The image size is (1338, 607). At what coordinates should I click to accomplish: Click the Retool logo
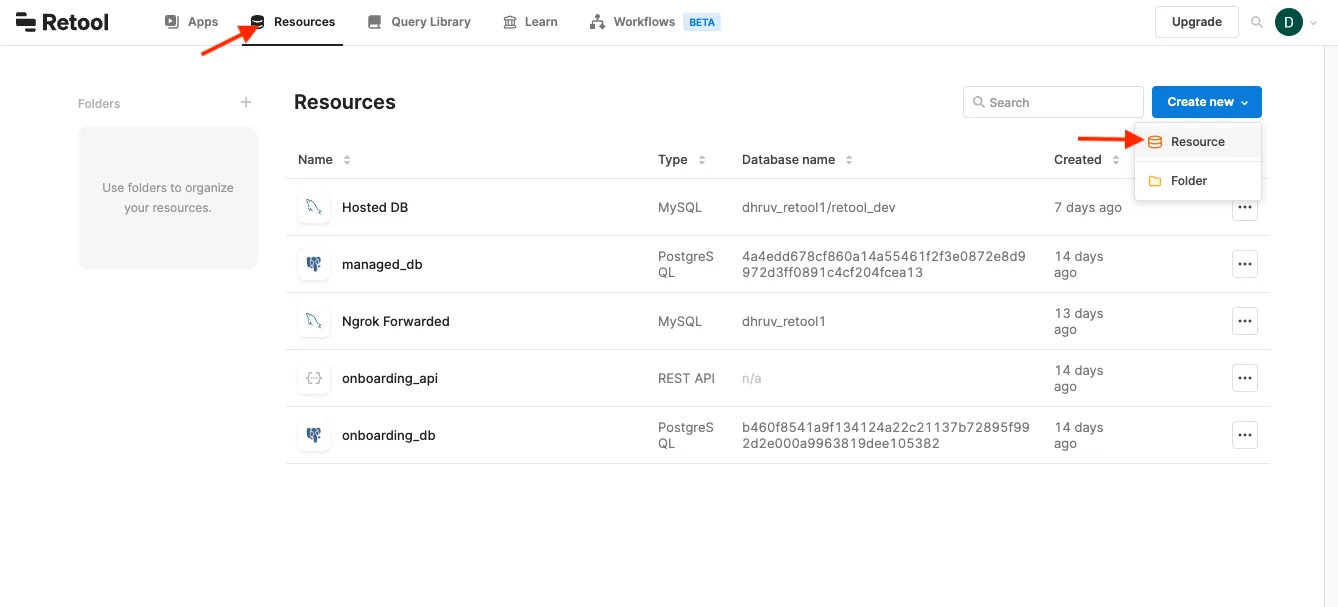pos(62,22)
